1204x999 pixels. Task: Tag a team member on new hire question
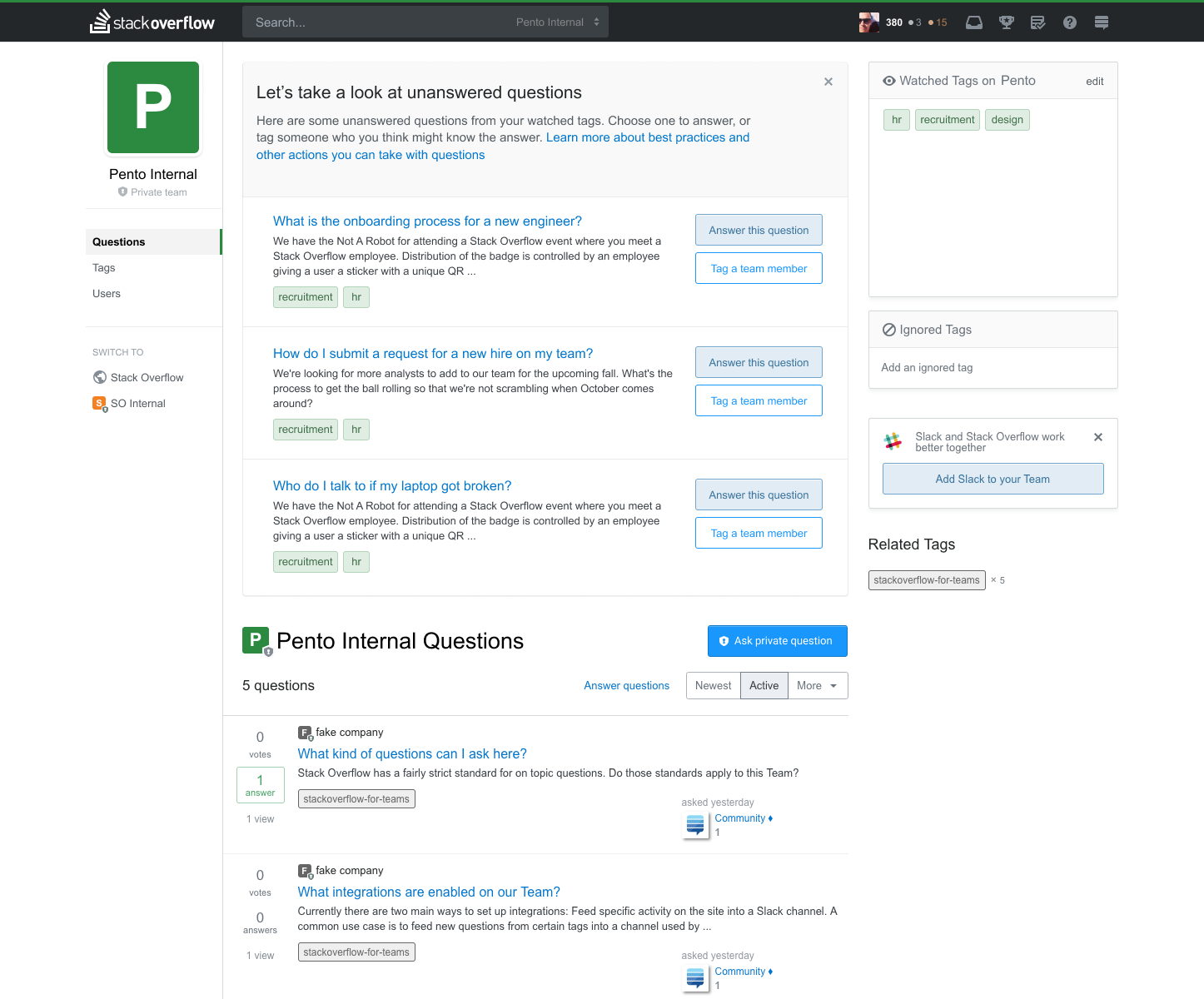(759, 401)
